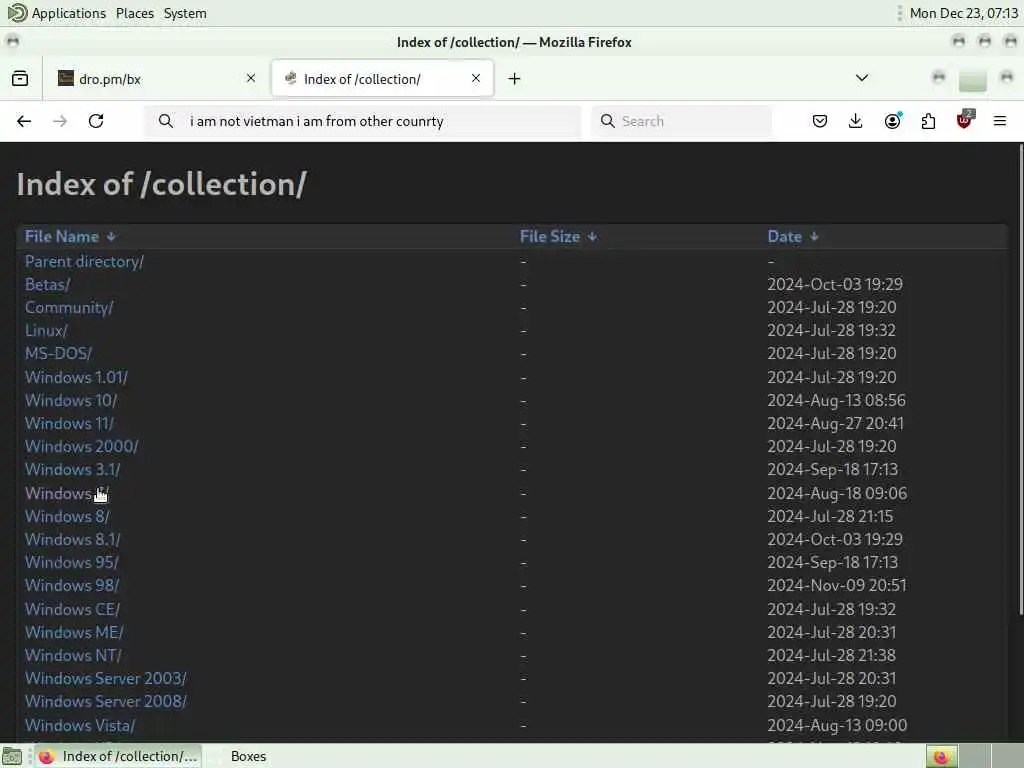Click the date 2024-Aug-27 20:41

click(835, 423)
